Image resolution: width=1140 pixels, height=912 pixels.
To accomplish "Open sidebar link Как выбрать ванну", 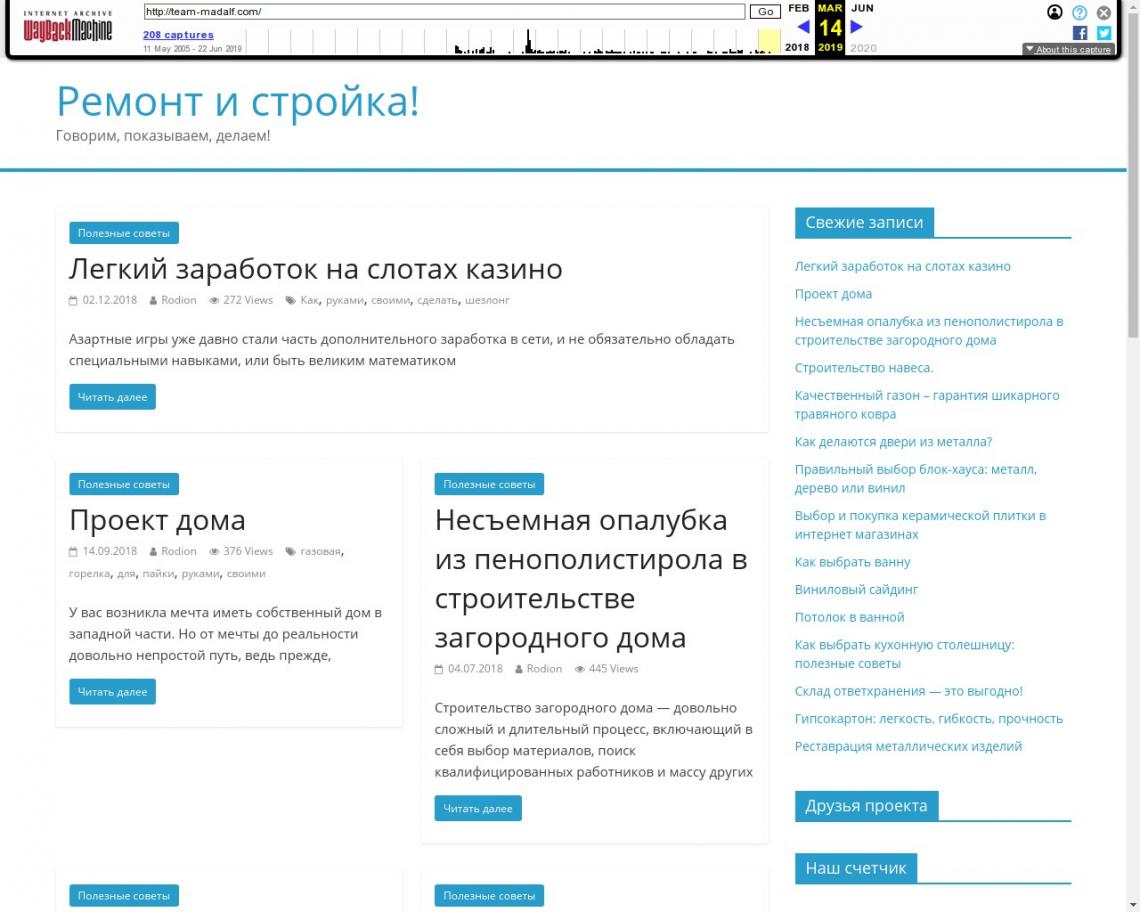I will pyautogui.click(x=852, y=562).
